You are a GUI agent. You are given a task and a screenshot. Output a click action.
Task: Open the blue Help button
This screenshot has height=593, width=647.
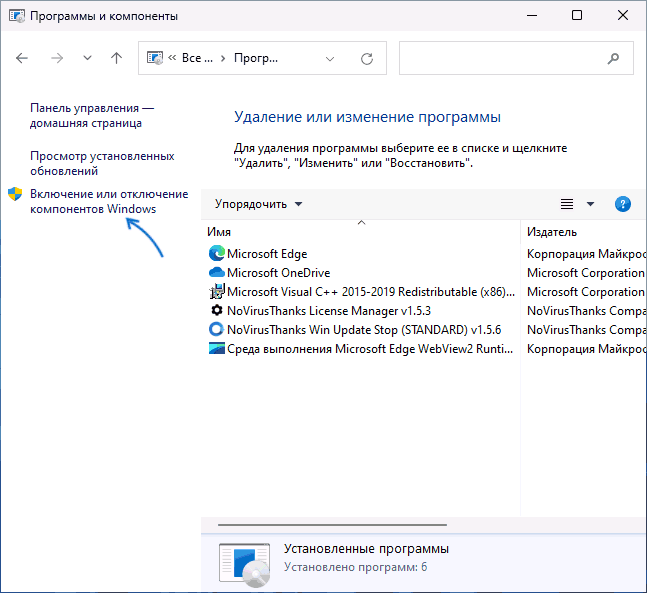[x=622, y=204]
